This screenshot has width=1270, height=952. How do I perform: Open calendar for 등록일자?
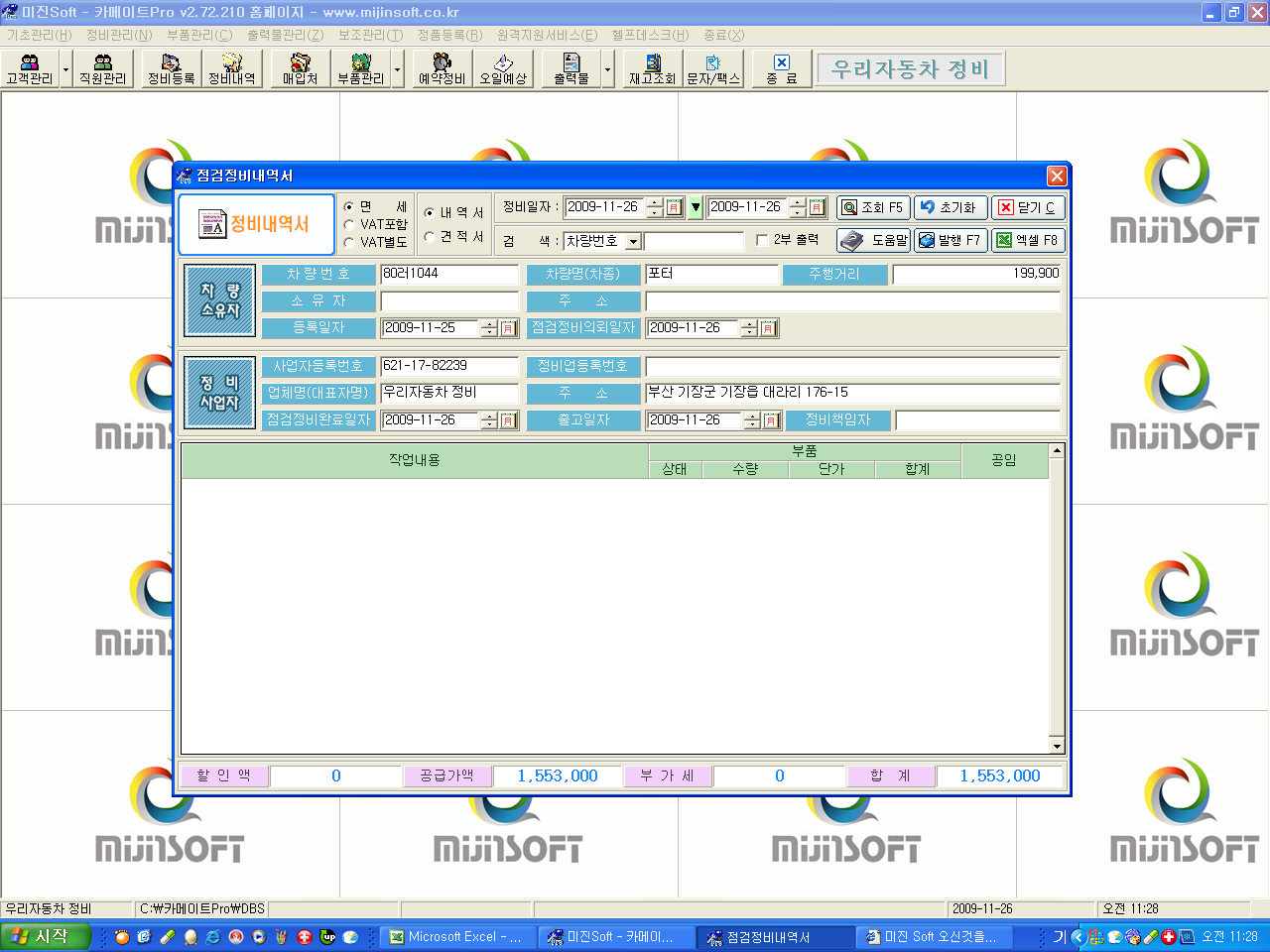pos(509,328)
